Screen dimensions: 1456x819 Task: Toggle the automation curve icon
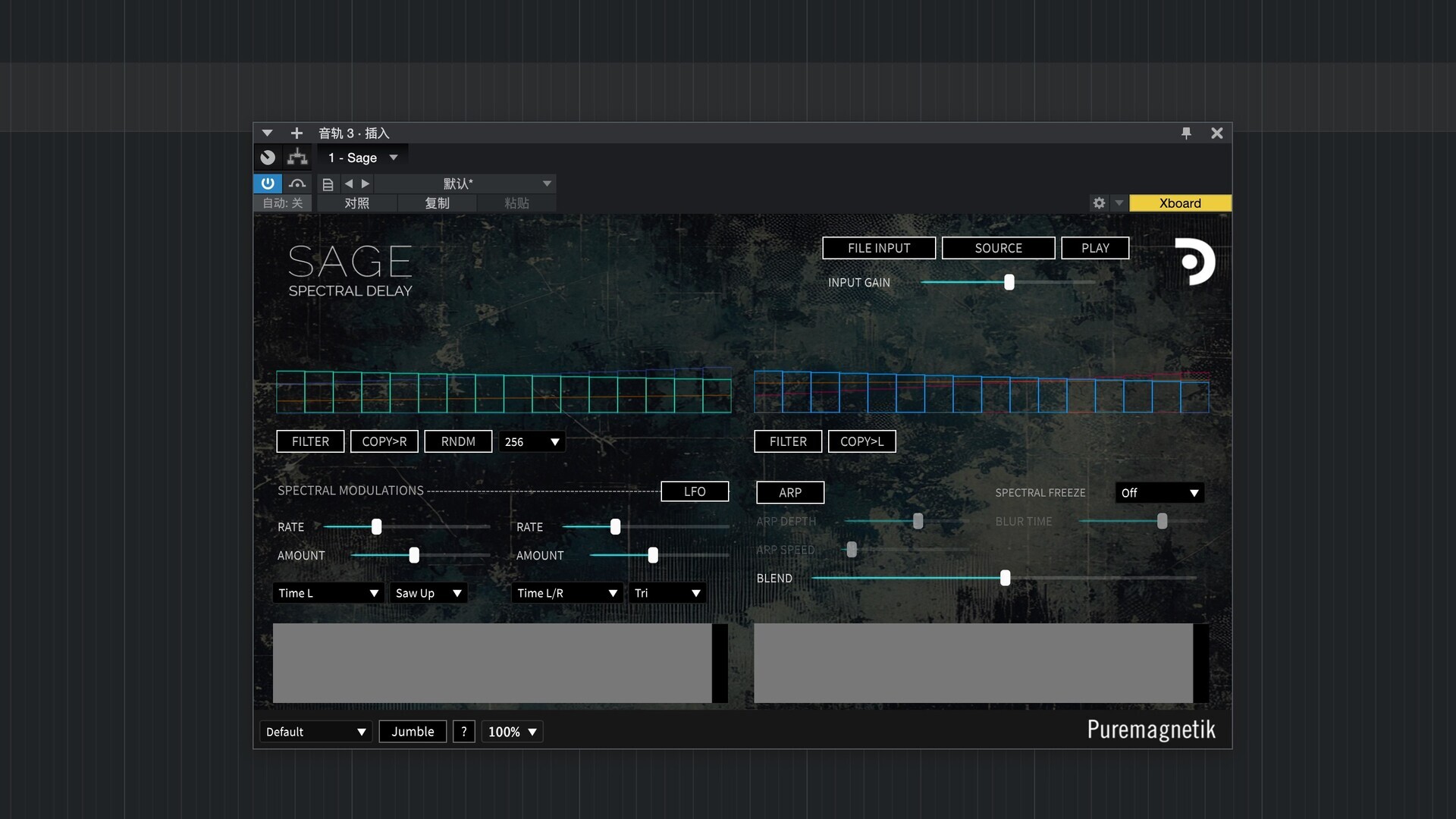(297, 184)
